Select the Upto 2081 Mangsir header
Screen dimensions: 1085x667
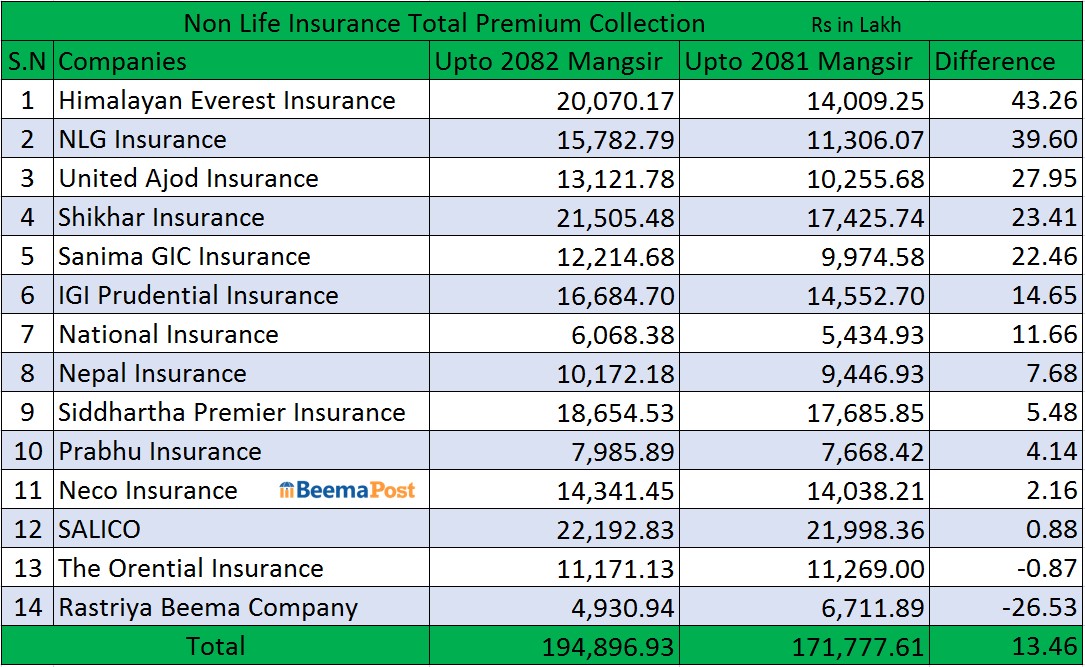798,61
